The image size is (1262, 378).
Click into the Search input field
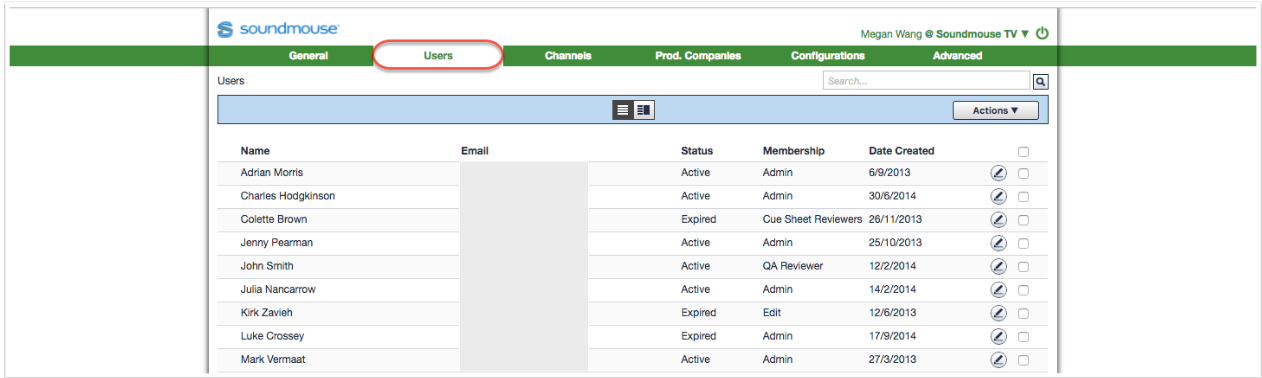(927, 81)
